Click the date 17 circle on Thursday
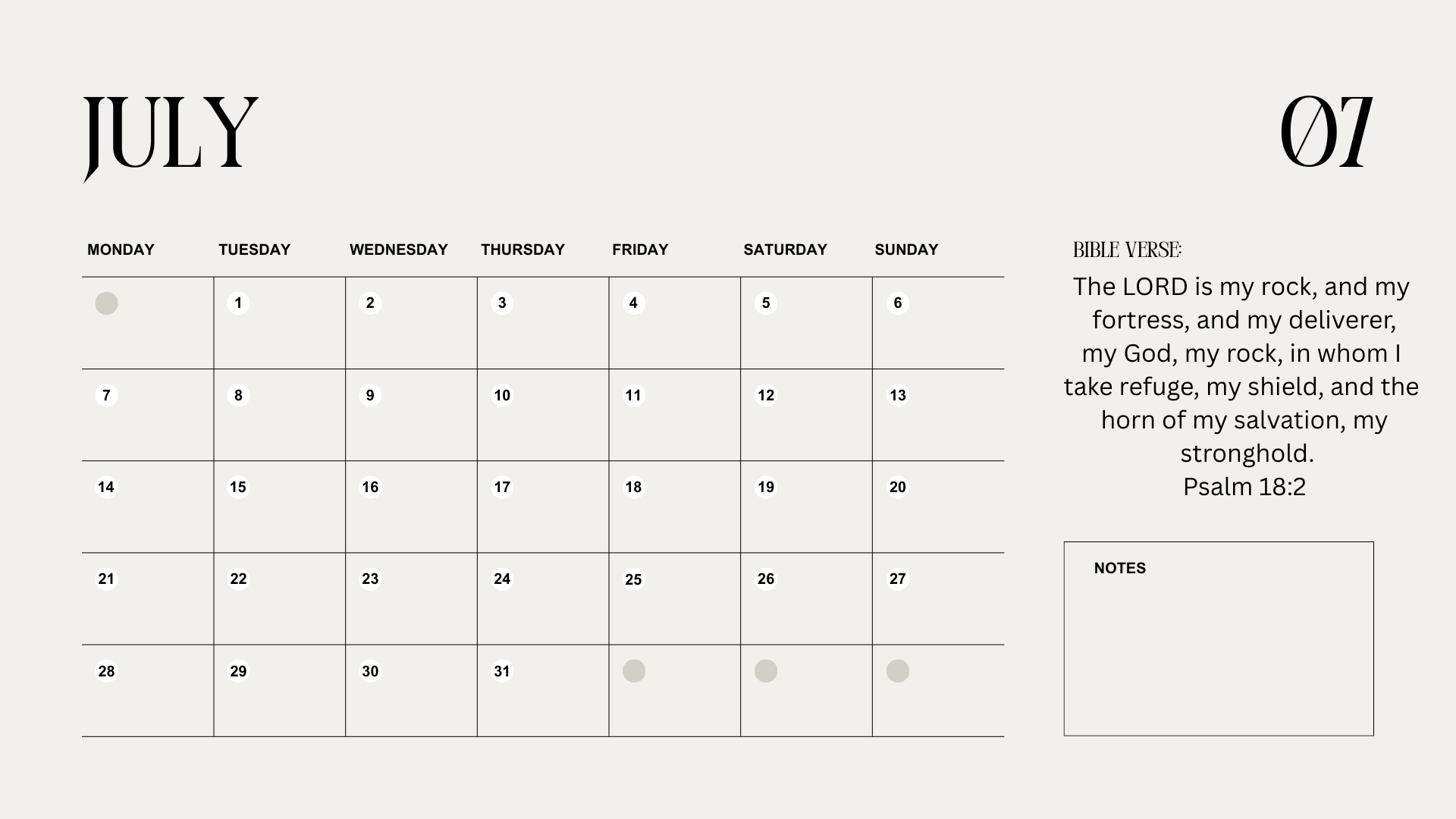Image resolution: width=1456 pixels, height=819 pixels. (502, 487)
